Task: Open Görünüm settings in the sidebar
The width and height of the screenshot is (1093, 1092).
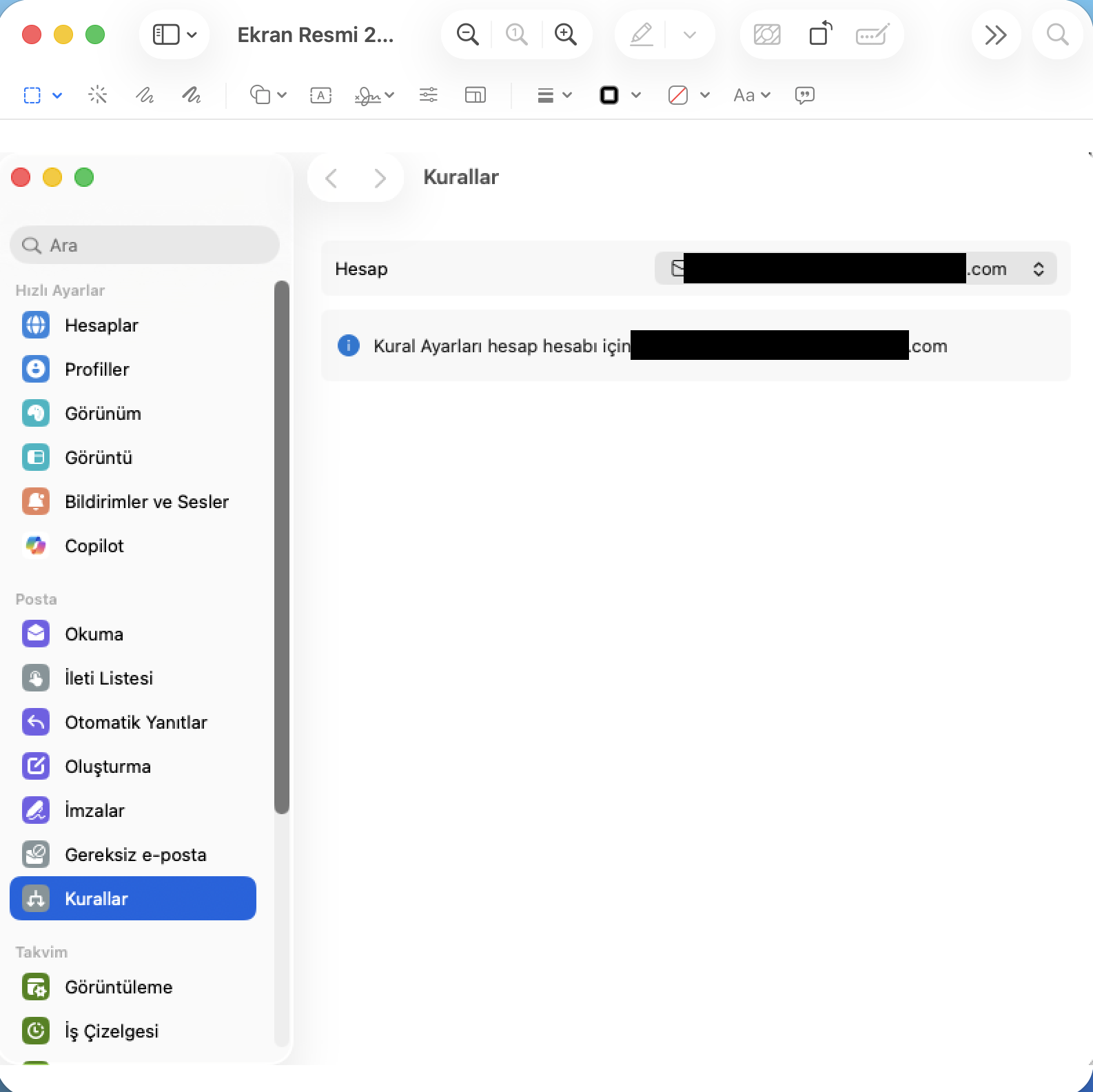Action: click(x=133, y=414)
